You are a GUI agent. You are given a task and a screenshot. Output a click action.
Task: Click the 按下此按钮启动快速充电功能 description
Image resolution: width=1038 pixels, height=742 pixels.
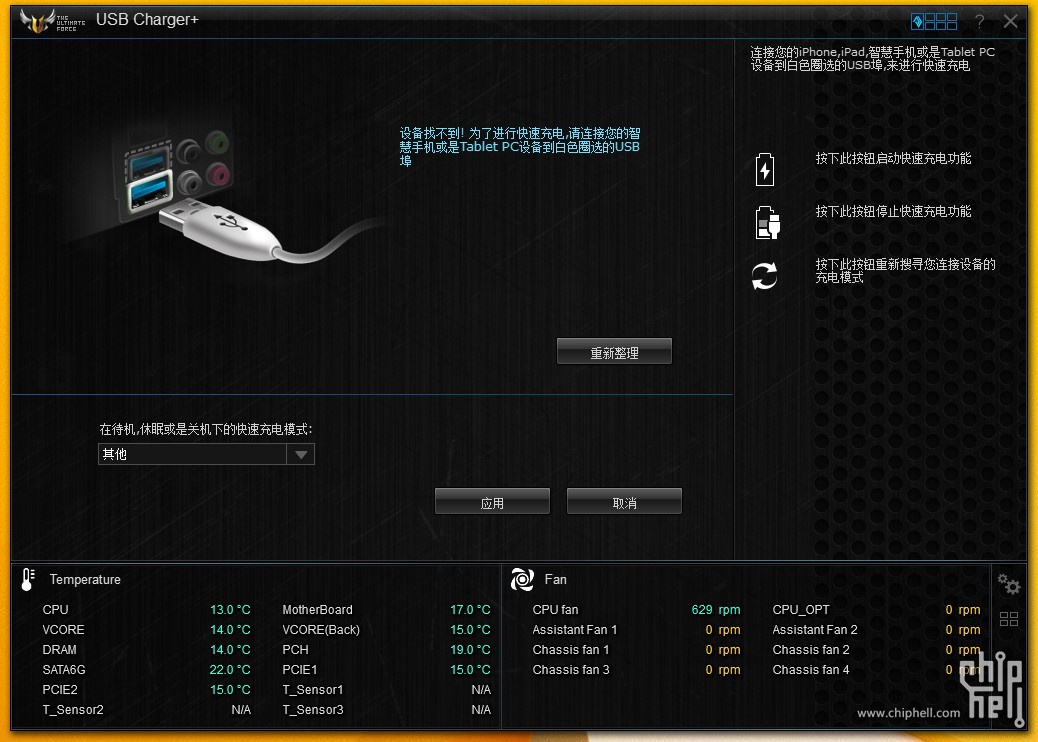[x=893, y=158]
